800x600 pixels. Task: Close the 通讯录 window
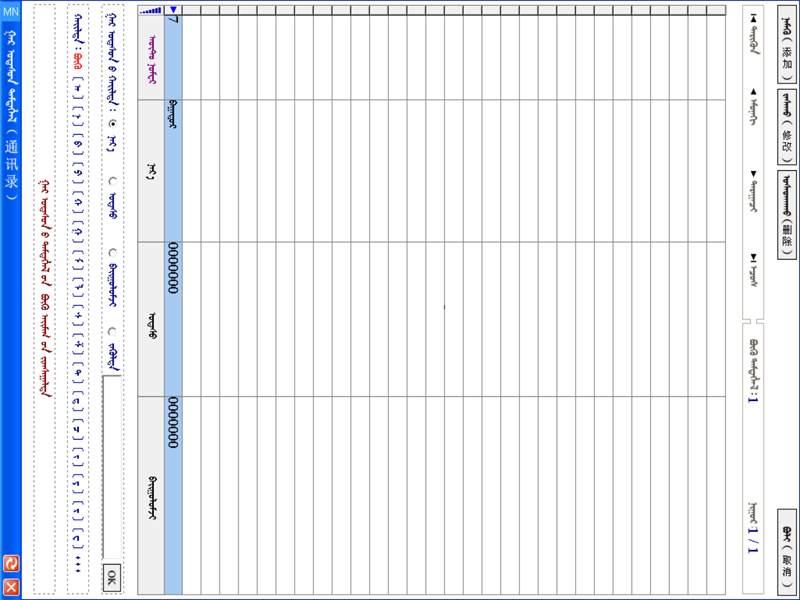(x=11, y=587)
